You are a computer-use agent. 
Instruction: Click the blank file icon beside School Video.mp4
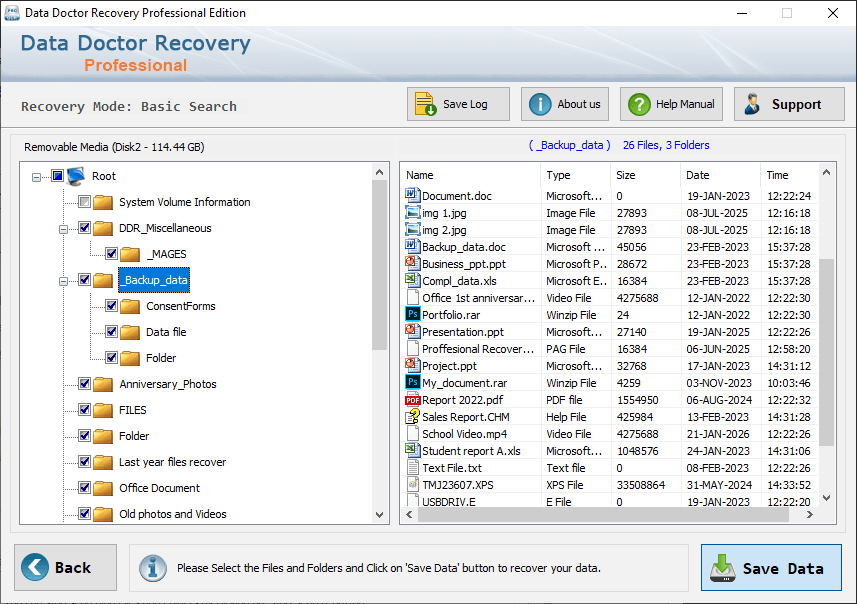click(413, 433)
